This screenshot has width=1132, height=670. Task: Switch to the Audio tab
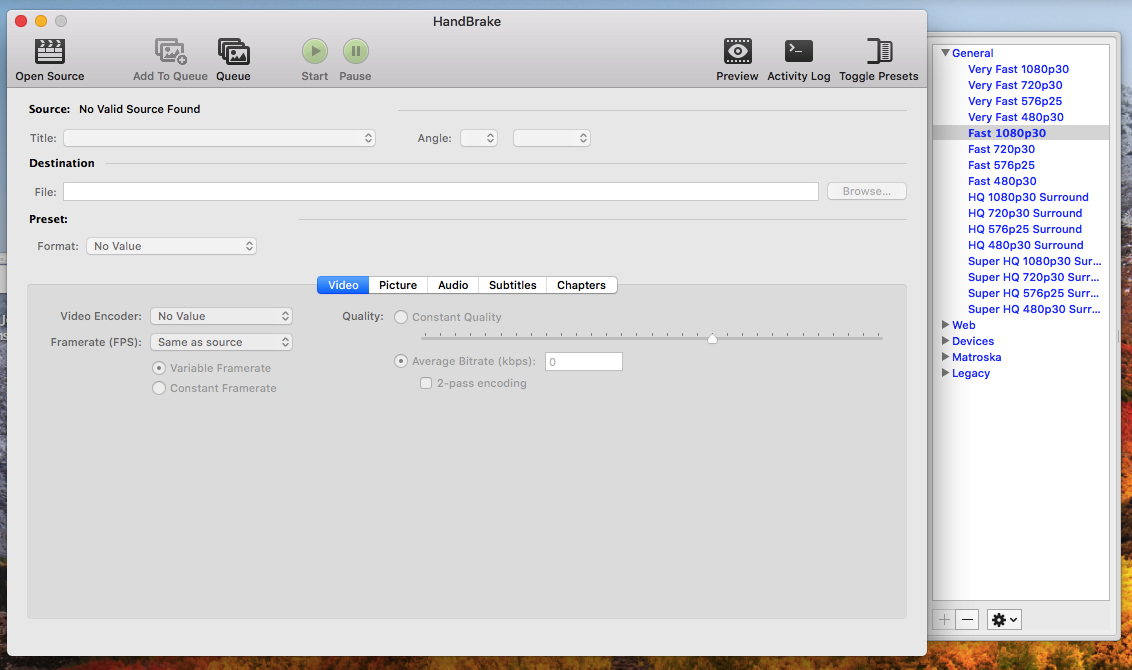click(453, 285)
